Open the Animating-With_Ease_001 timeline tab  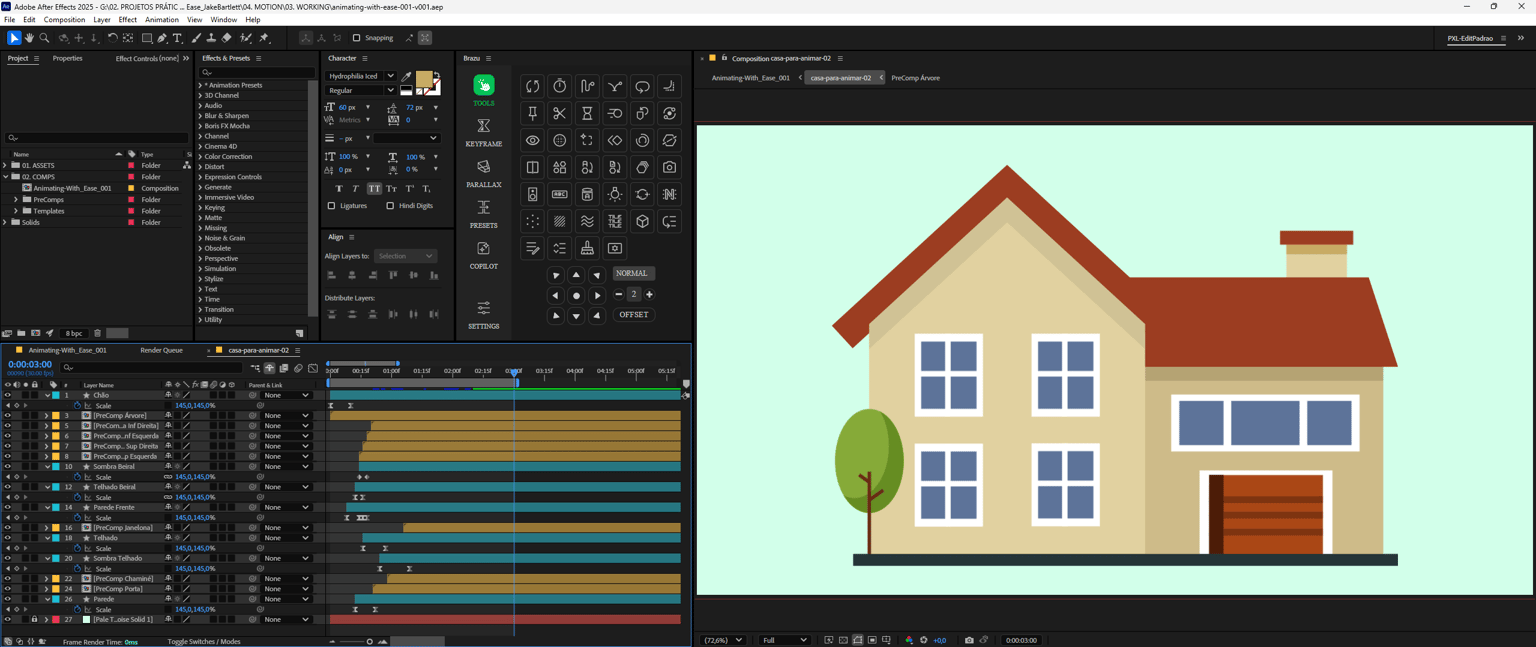click(67, 350)
